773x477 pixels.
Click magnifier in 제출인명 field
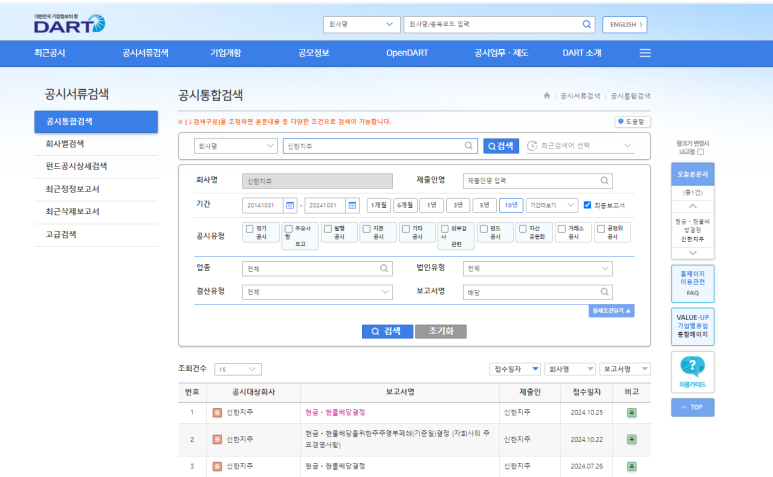(604, 181)
